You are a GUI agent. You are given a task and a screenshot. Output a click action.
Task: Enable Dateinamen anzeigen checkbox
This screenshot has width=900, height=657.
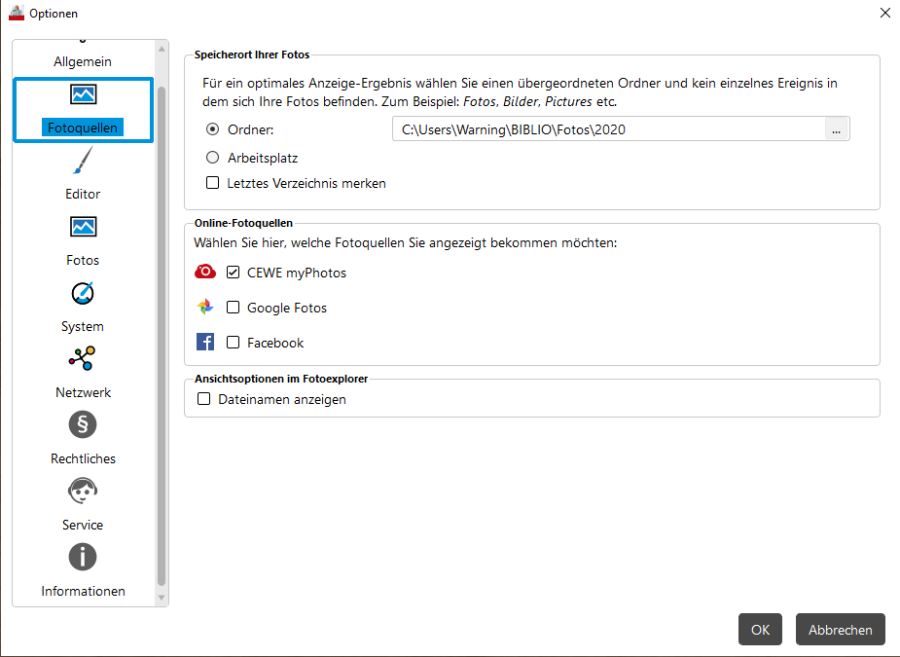pyautogui.click(x=204, y=398)
